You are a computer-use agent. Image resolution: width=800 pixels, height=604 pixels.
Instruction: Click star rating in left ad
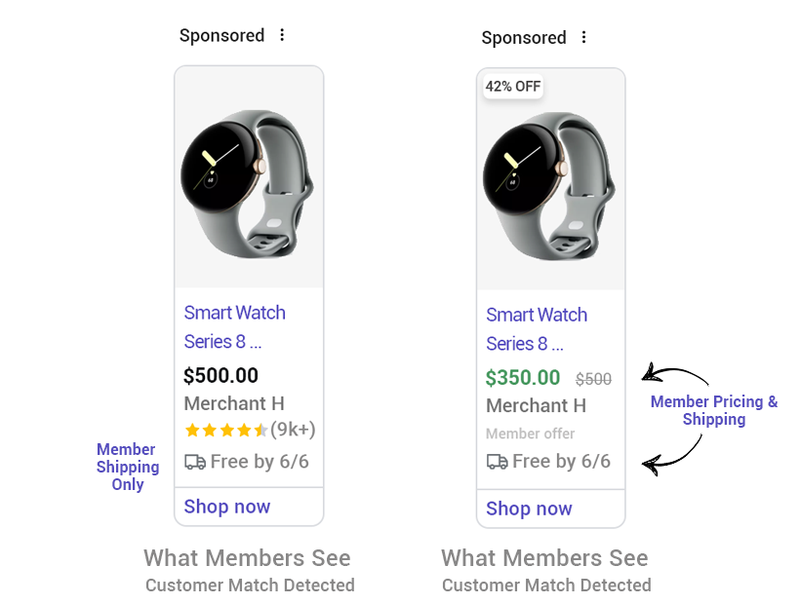(x=226, y=430)
